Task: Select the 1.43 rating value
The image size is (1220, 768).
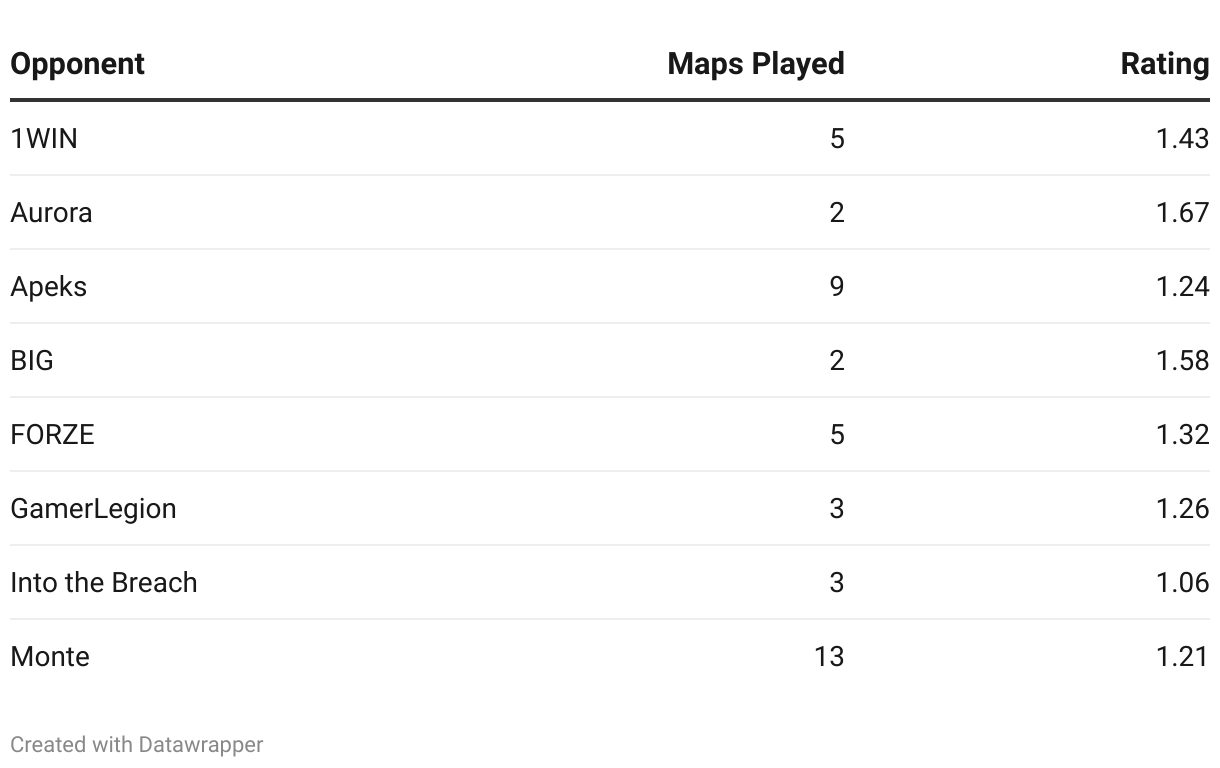Action: pos(1182,138)
